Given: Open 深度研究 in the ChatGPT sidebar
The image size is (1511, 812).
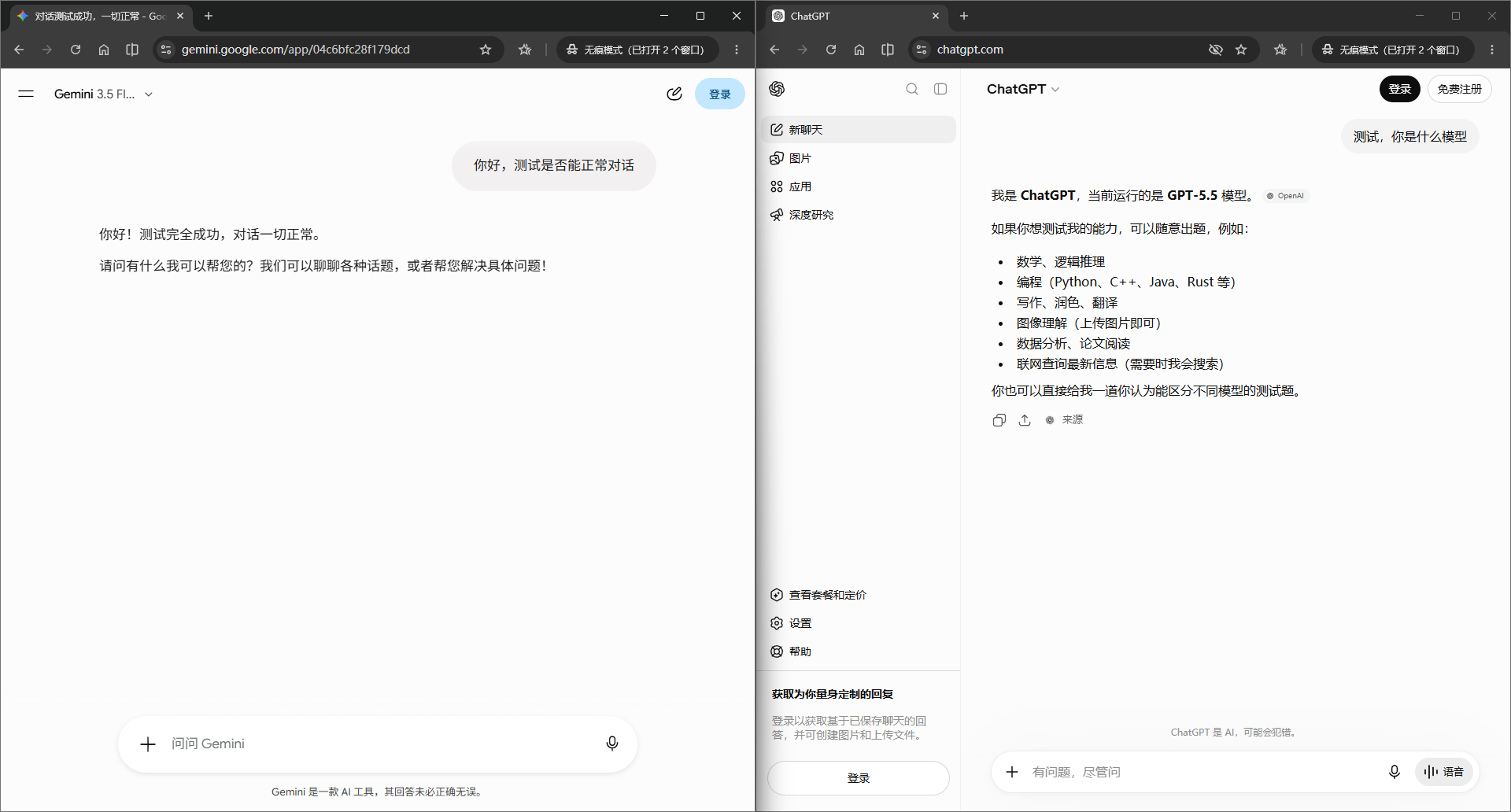Looking at the screenshot, I should point(859,215).
